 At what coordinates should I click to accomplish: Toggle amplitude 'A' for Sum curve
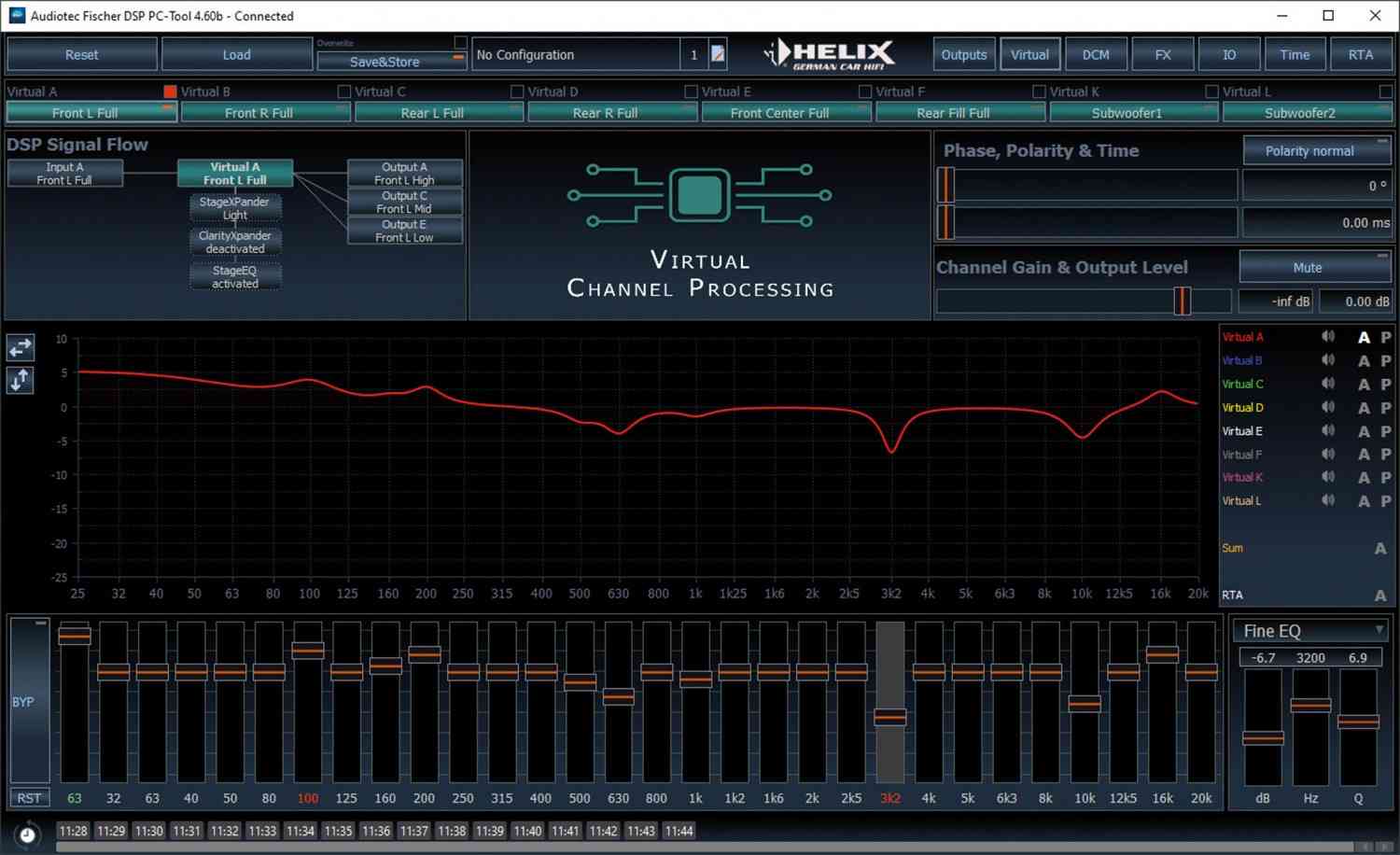(1380, 549)
